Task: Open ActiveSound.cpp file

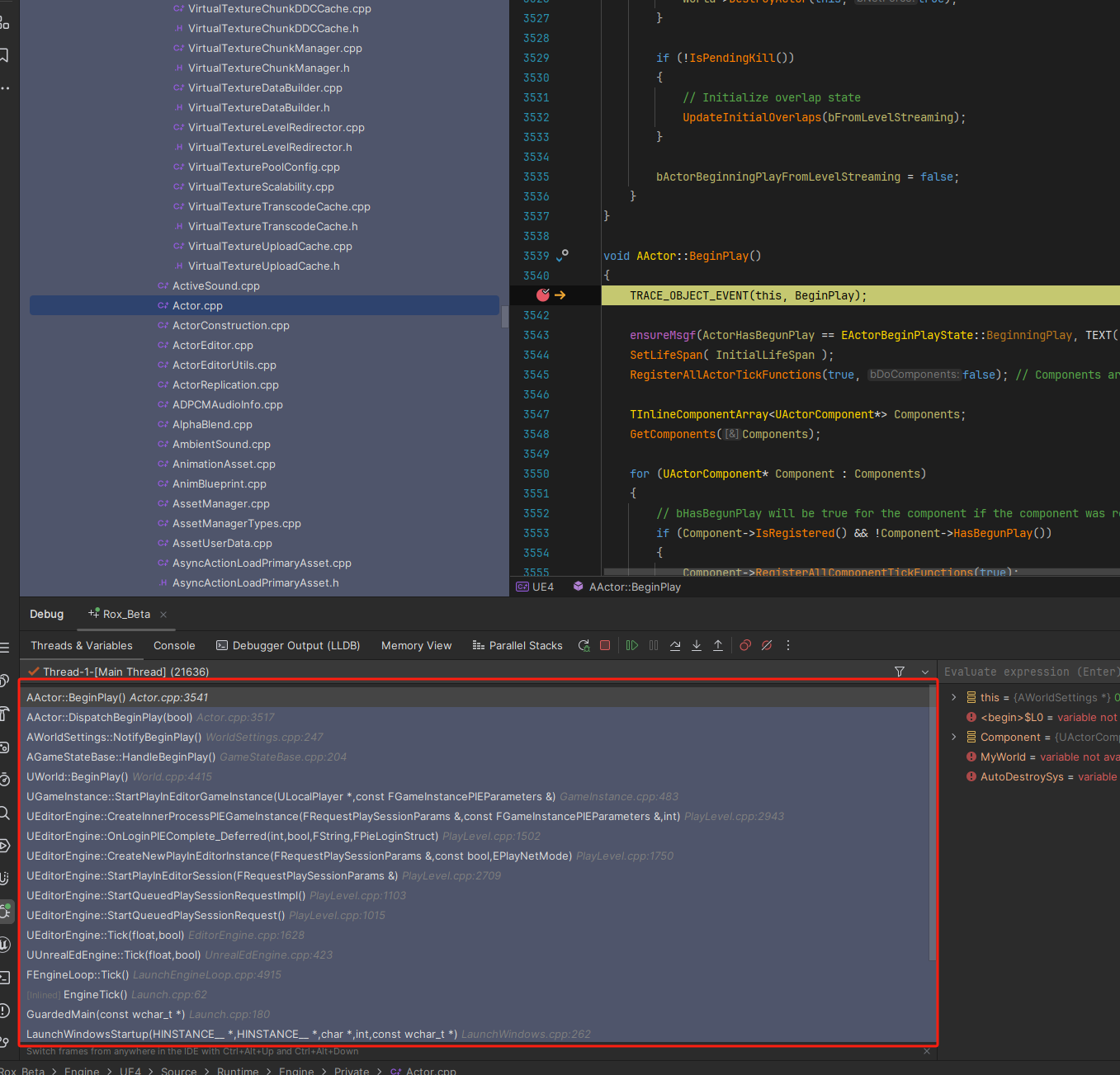Action: click(x=215, y=285)
